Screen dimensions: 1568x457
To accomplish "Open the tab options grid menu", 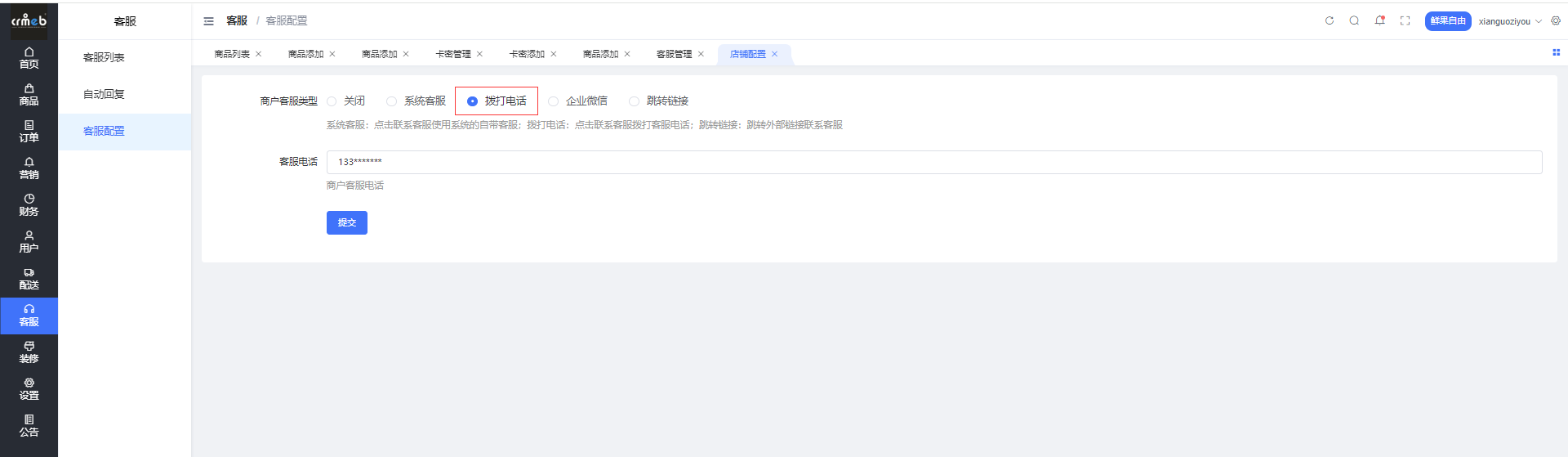I will coord(1556,52).
